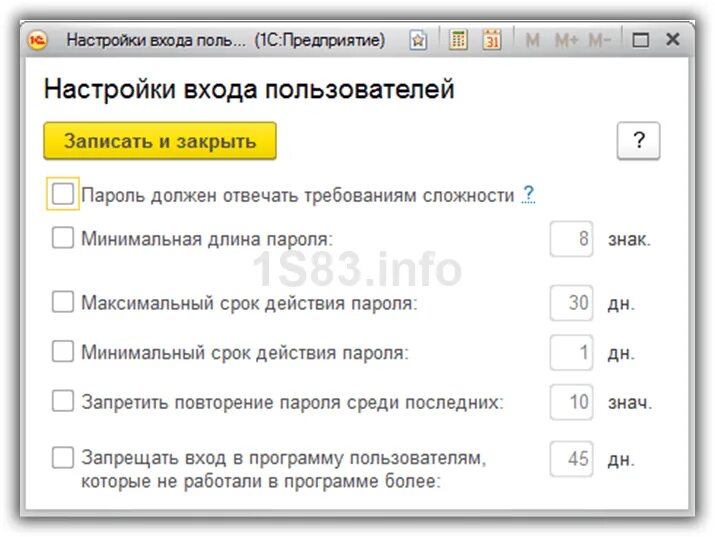The height and width of the screenshot is (537, 715).
Task: Click the Минимальная длина пароля label
Action: (207, 239)
